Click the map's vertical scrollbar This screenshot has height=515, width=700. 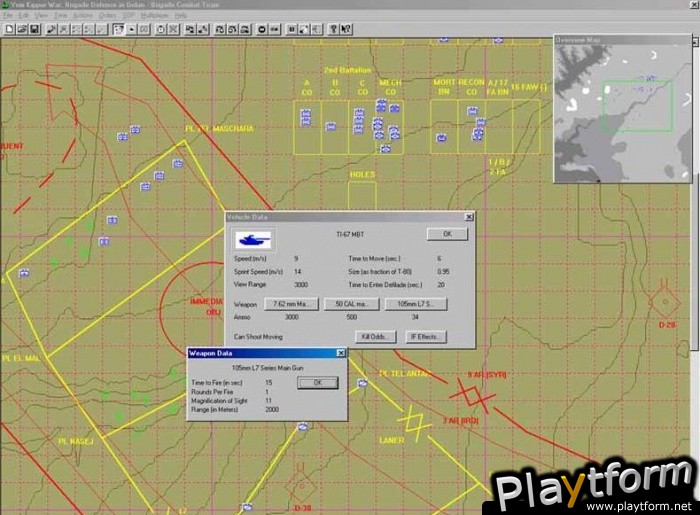pos(695,196)
